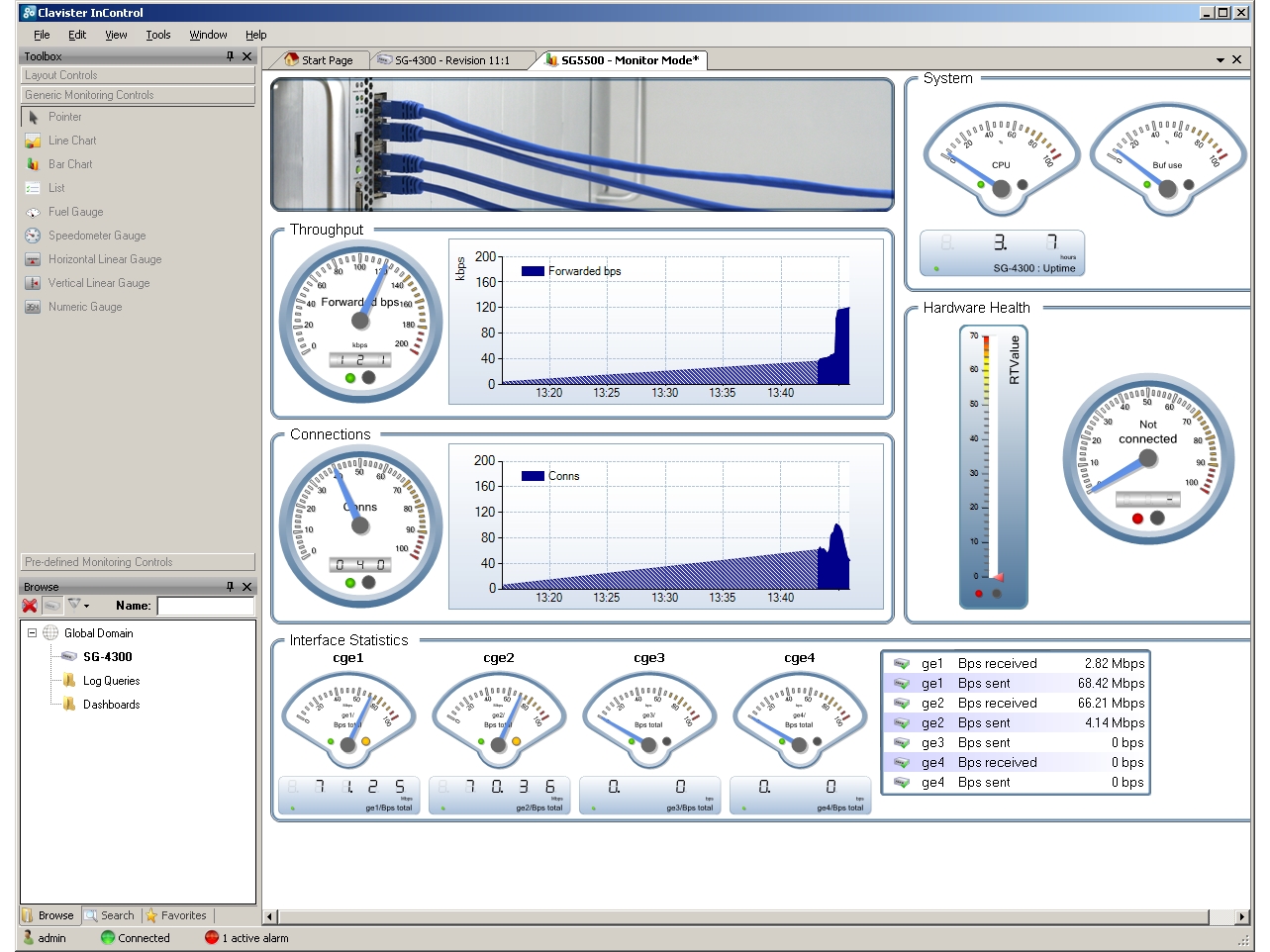This screenshot has height=952, width=1270.
Task: Select the Line Chart tool in Toolbox
Action: pos(72,141)
